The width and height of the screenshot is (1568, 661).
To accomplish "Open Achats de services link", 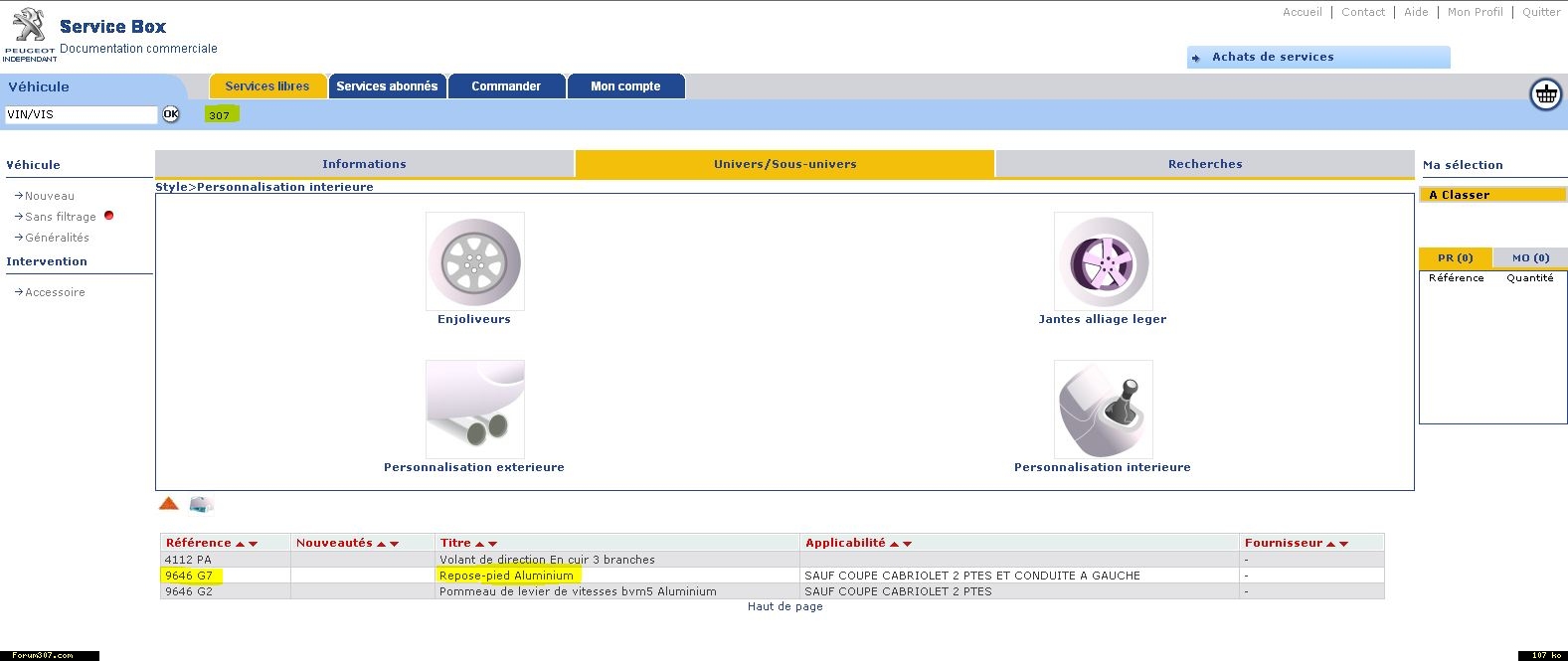I will [x=1272, y=57].
